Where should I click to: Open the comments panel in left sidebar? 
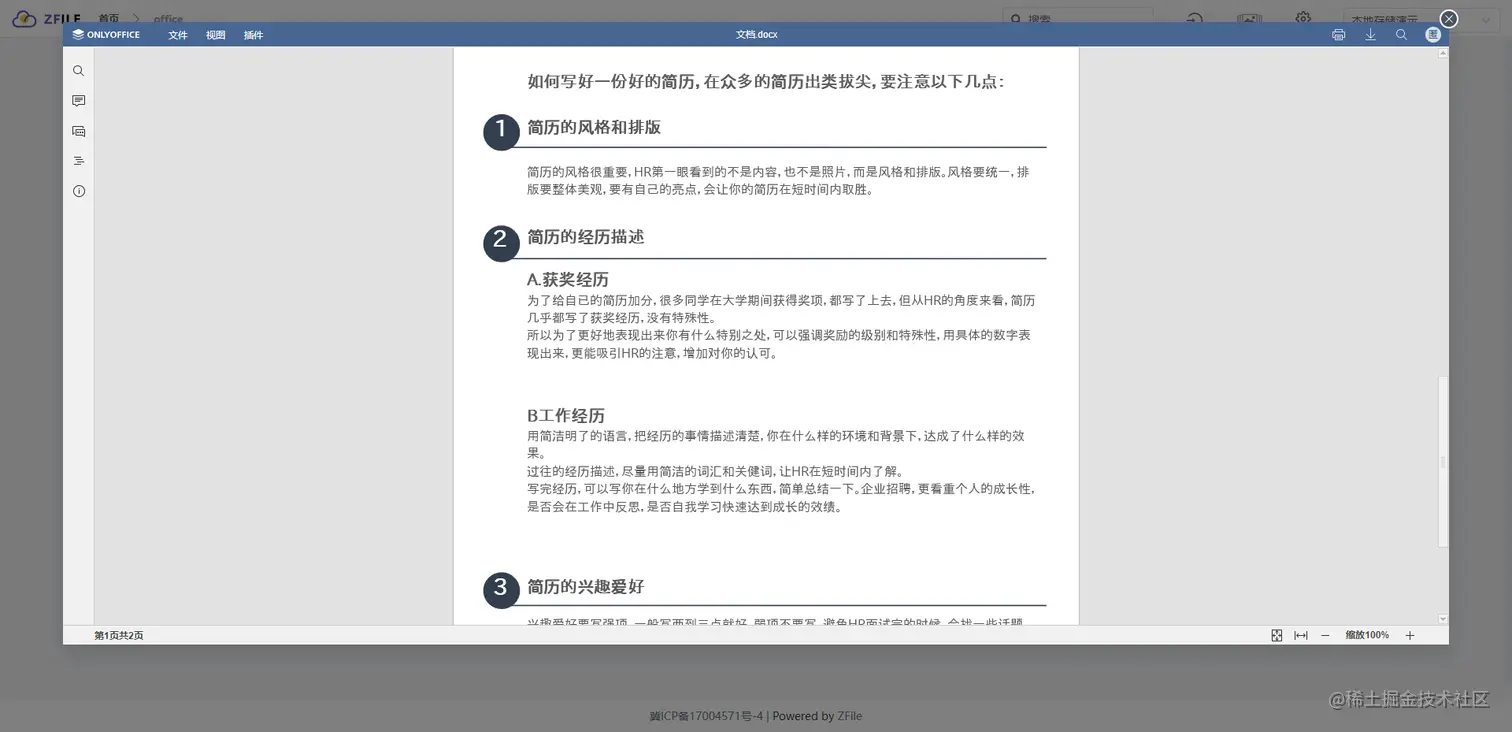tap(78, 101)
